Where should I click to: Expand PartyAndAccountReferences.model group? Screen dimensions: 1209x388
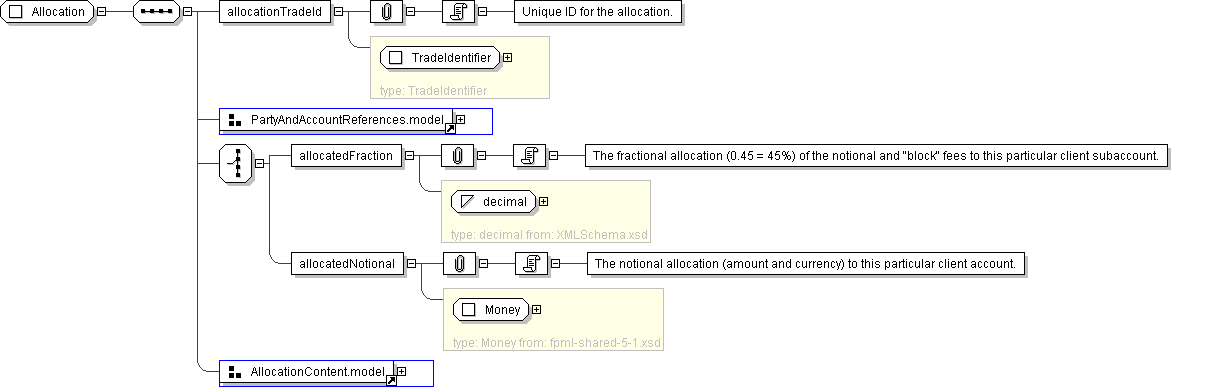460,120
